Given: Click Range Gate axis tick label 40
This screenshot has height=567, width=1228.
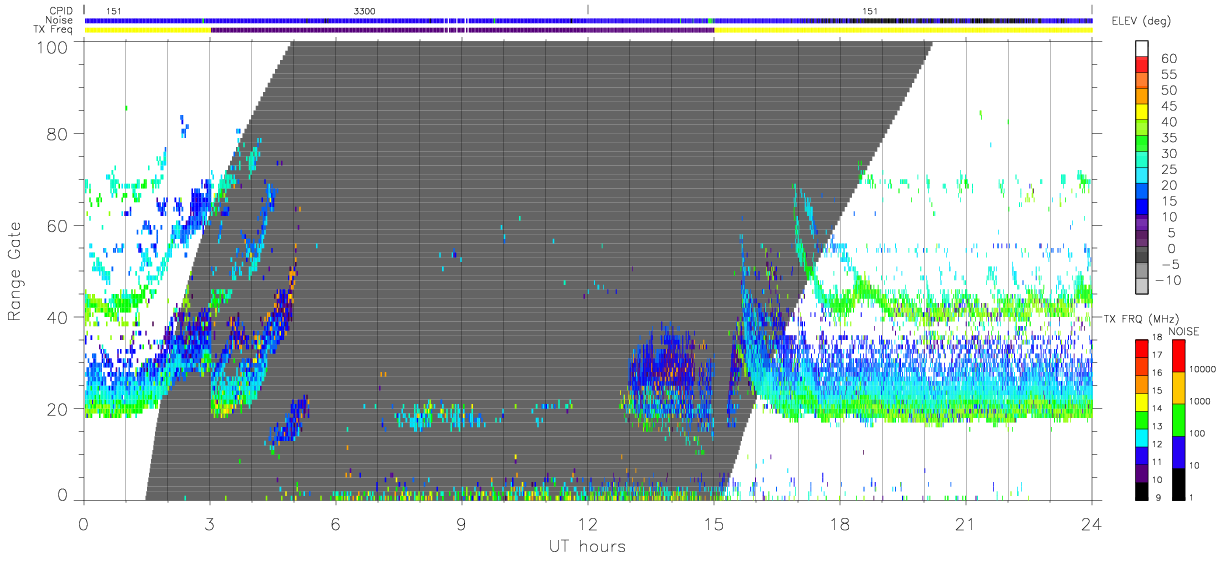Looking at the screenshot, I should [59, 316].
